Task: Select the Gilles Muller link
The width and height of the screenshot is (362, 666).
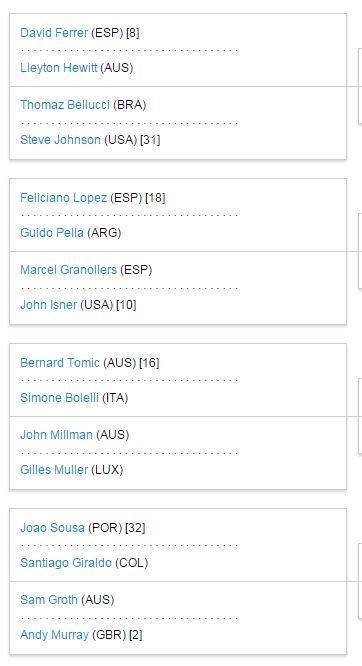Action: (x=54, y=469)
